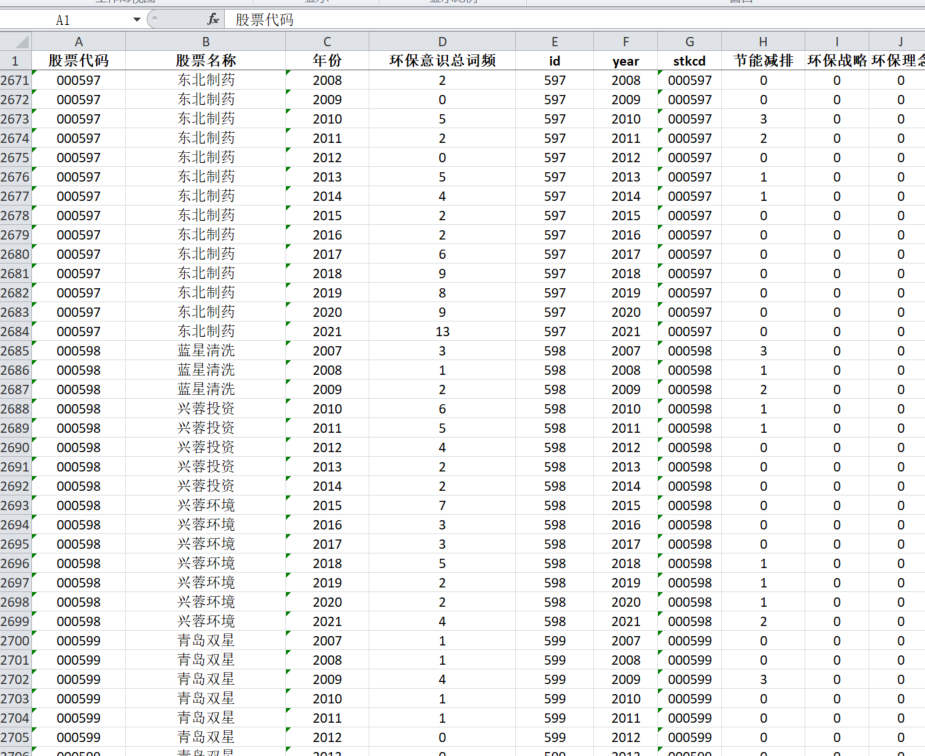Click word frequency 7 in row 2693
This screenshot has width=925, height=756.
[442, 505]
